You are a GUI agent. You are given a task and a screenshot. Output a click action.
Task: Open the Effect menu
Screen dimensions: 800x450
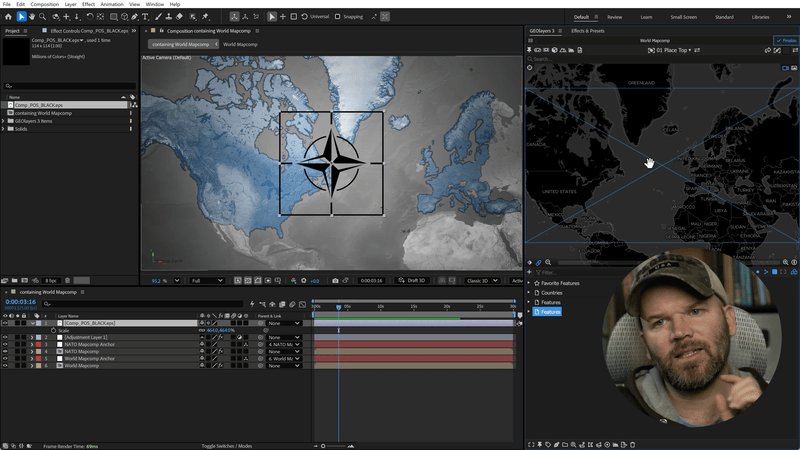88,4
